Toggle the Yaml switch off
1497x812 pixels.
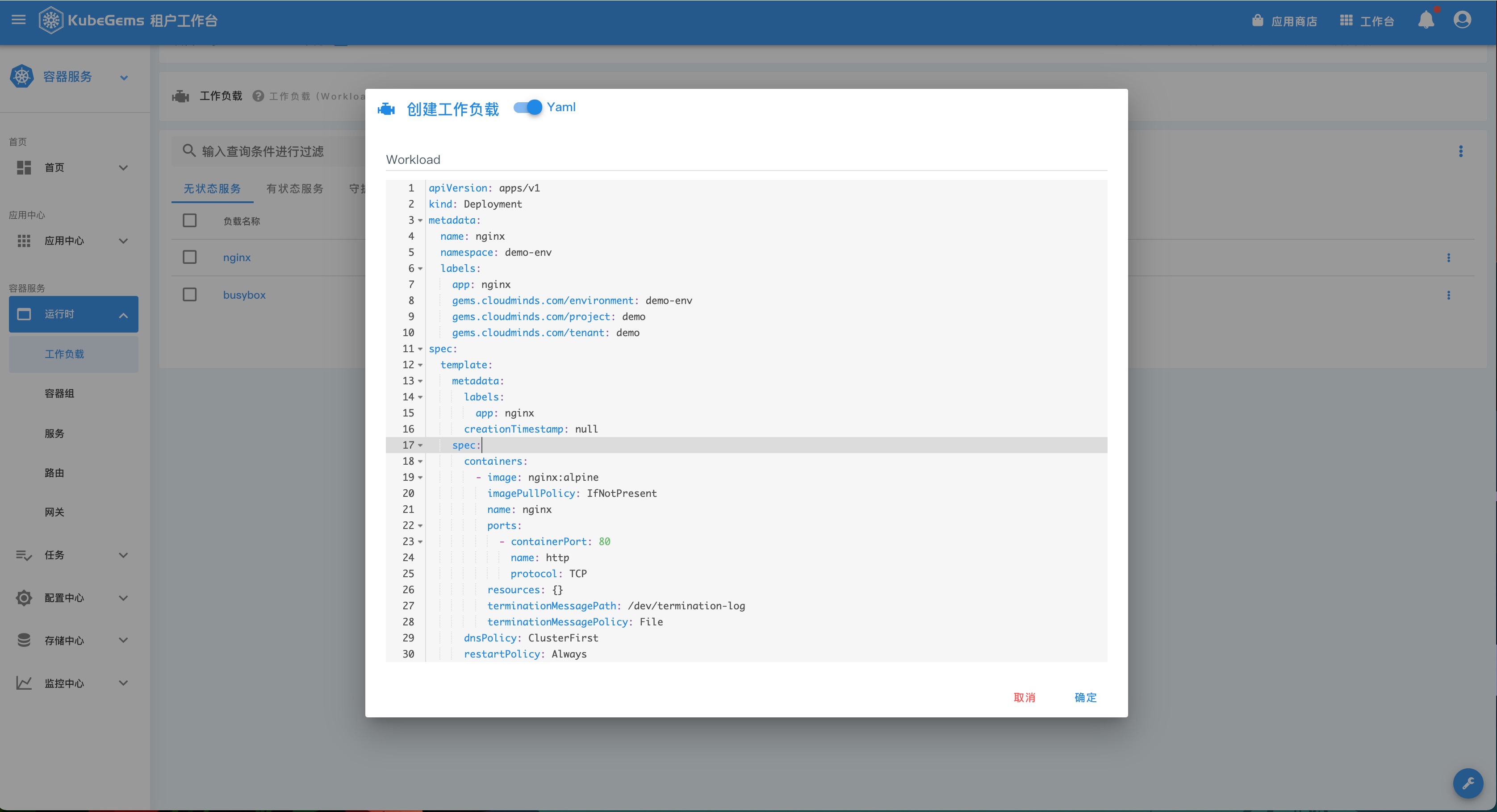528,108
